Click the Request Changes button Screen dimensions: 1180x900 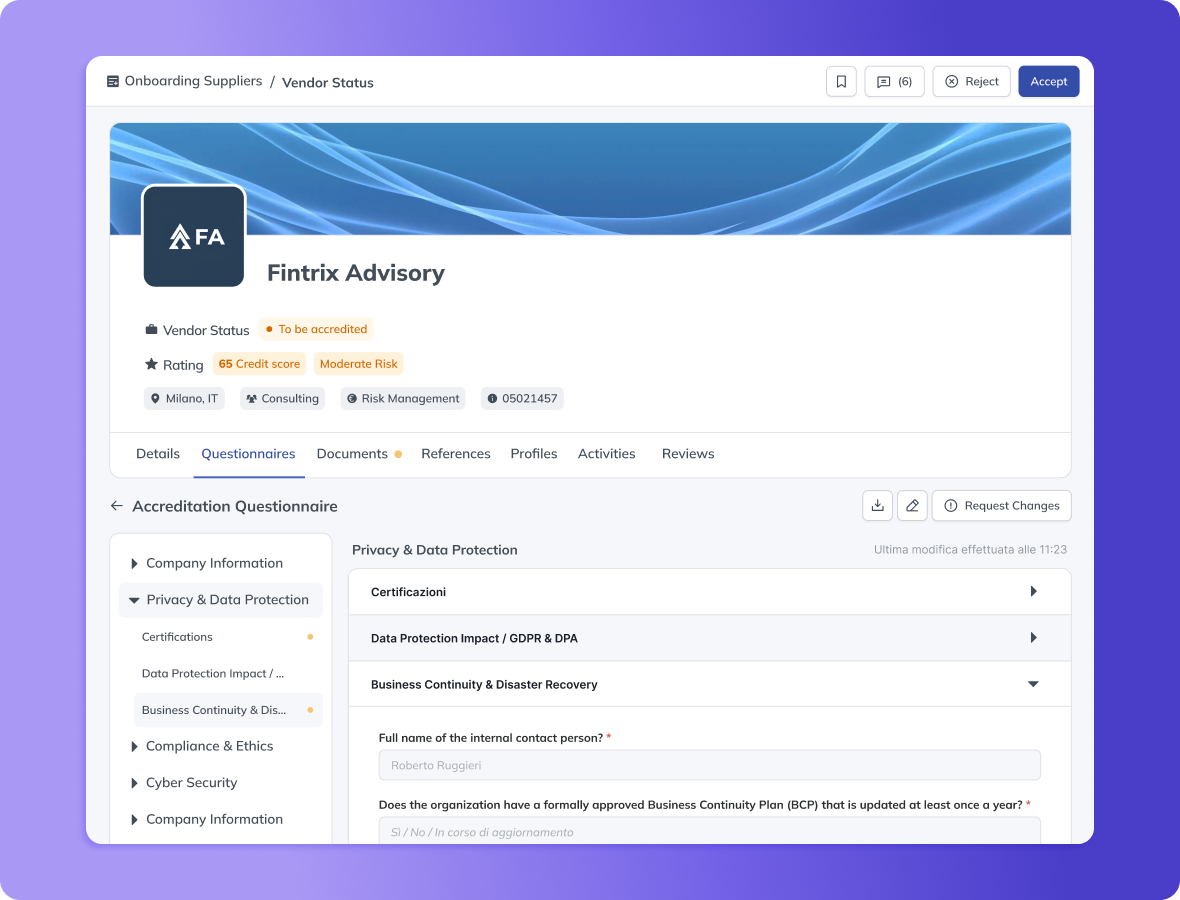click(x=1001, y=506)
